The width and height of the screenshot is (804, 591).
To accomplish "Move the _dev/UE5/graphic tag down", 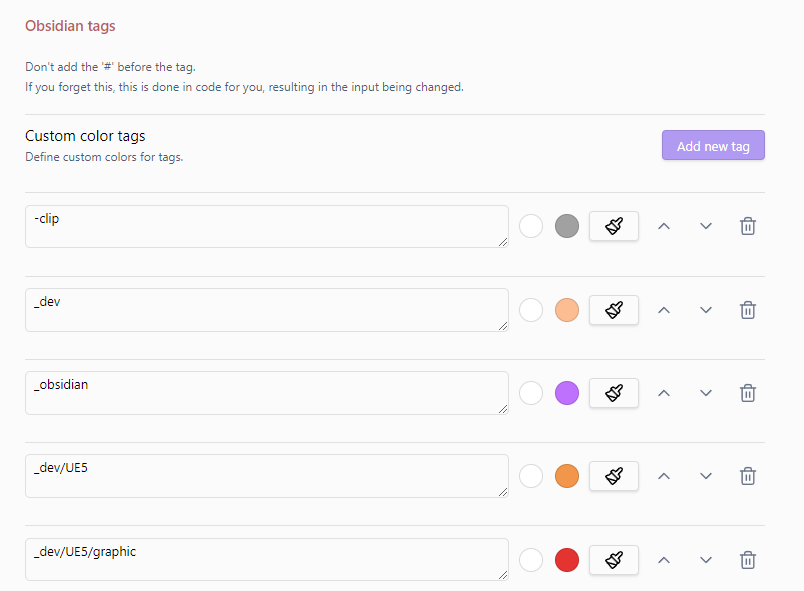I will [706, 560].
